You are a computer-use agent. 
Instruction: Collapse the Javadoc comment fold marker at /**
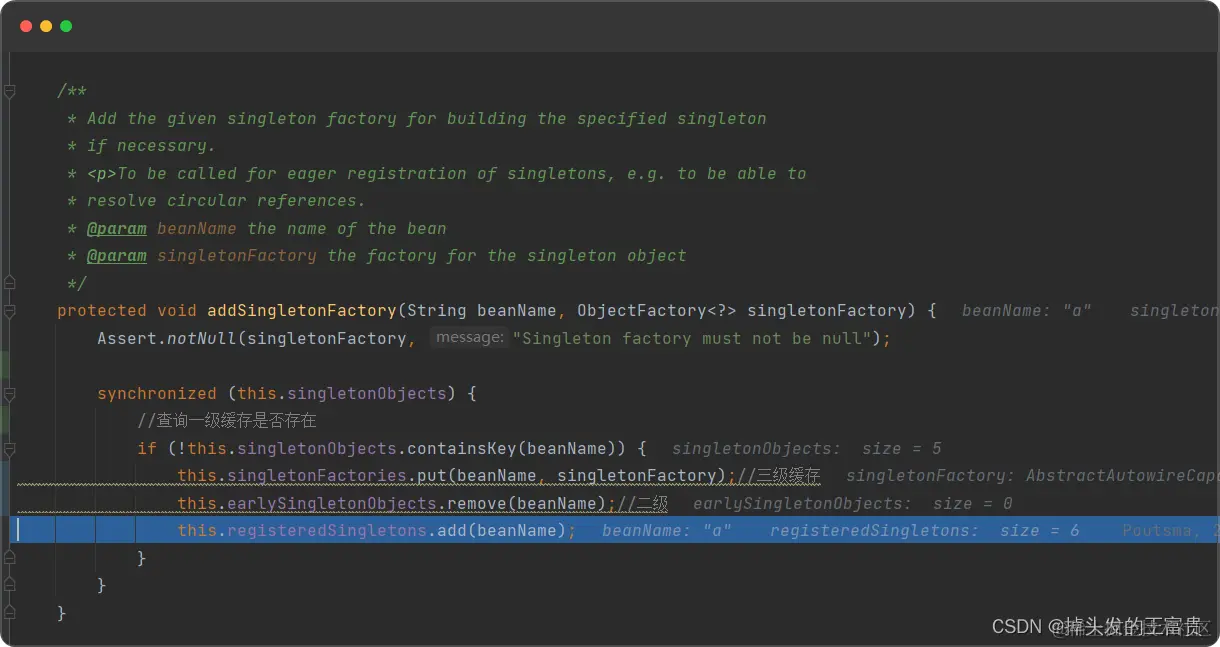(x=9, y=92)
